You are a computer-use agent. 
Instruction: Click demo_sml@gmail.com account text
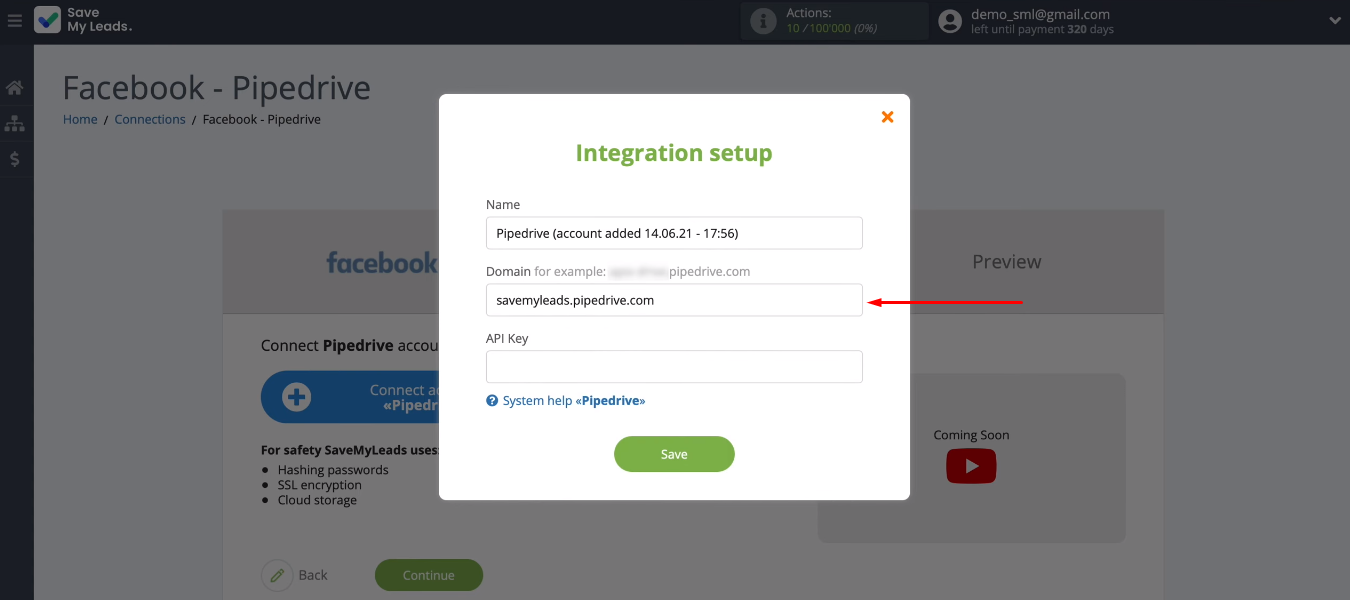[1040, 14]
